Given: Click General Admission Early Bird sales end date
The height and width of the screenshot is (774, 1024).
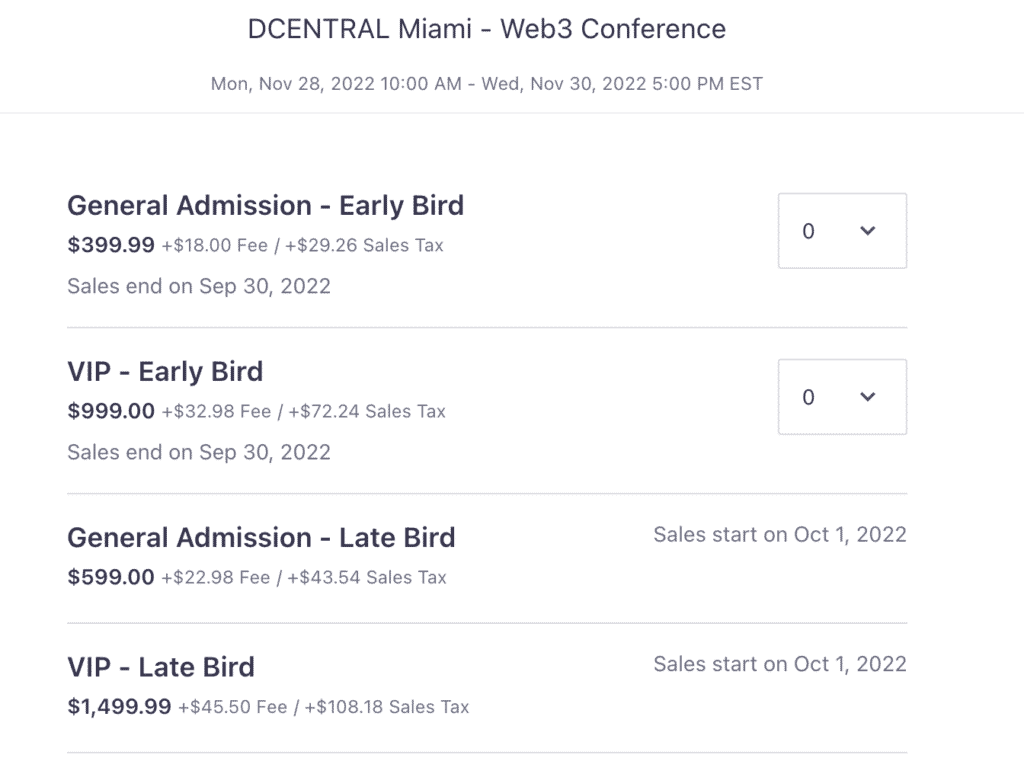Looking at the screenshot, I should coord(199,286).
